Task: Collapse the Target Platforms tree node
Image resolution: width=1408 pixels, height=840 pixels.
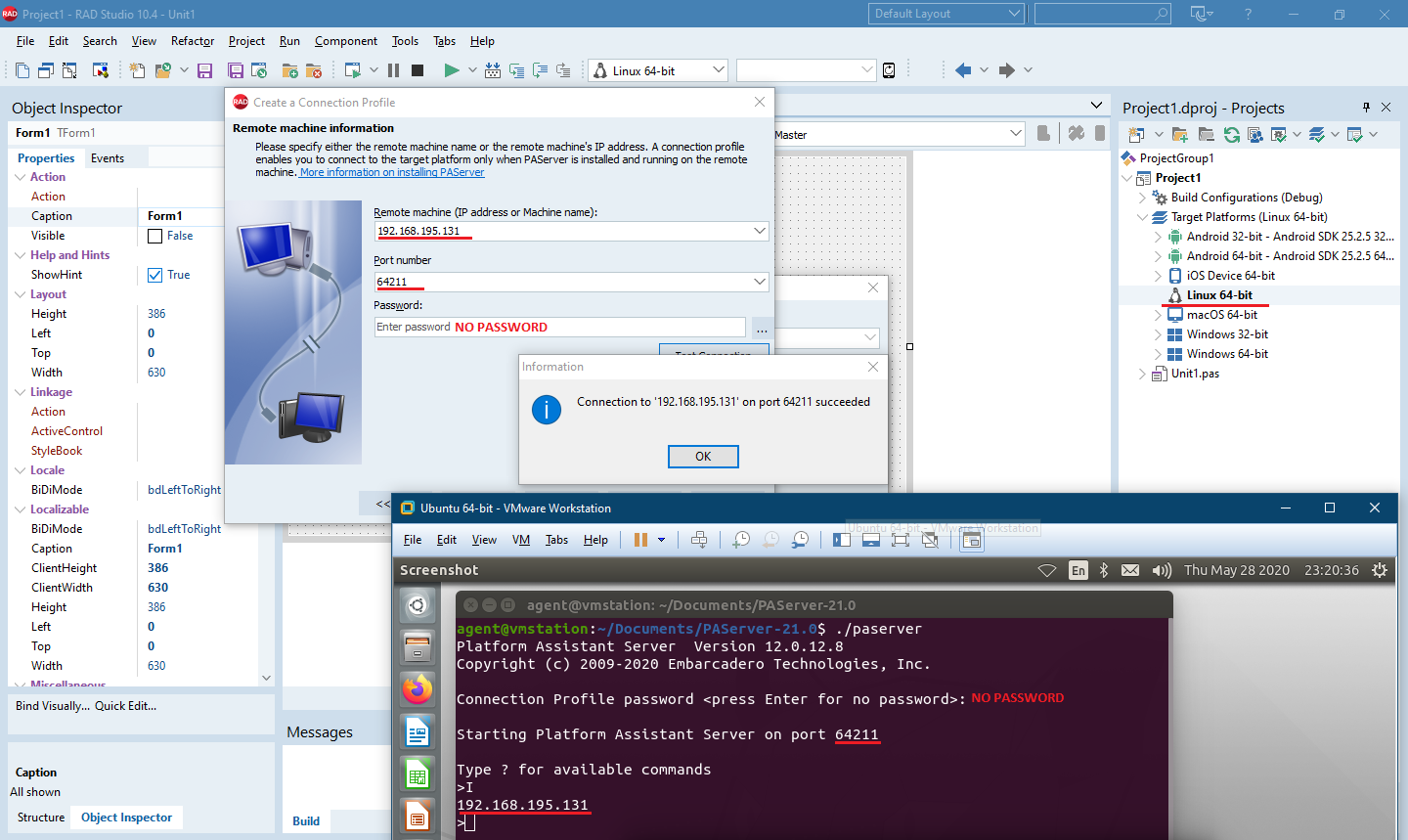Action: point(1142,217)
